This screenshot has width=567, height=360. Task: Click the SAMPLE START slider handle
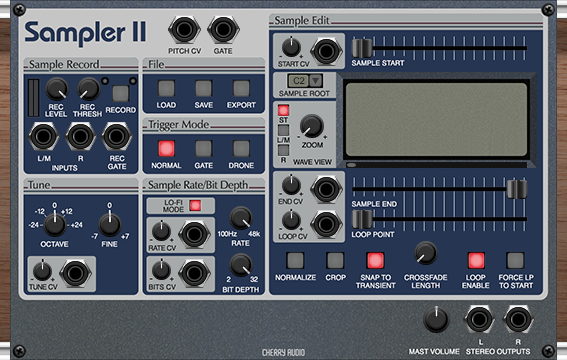tap(362, 48)
